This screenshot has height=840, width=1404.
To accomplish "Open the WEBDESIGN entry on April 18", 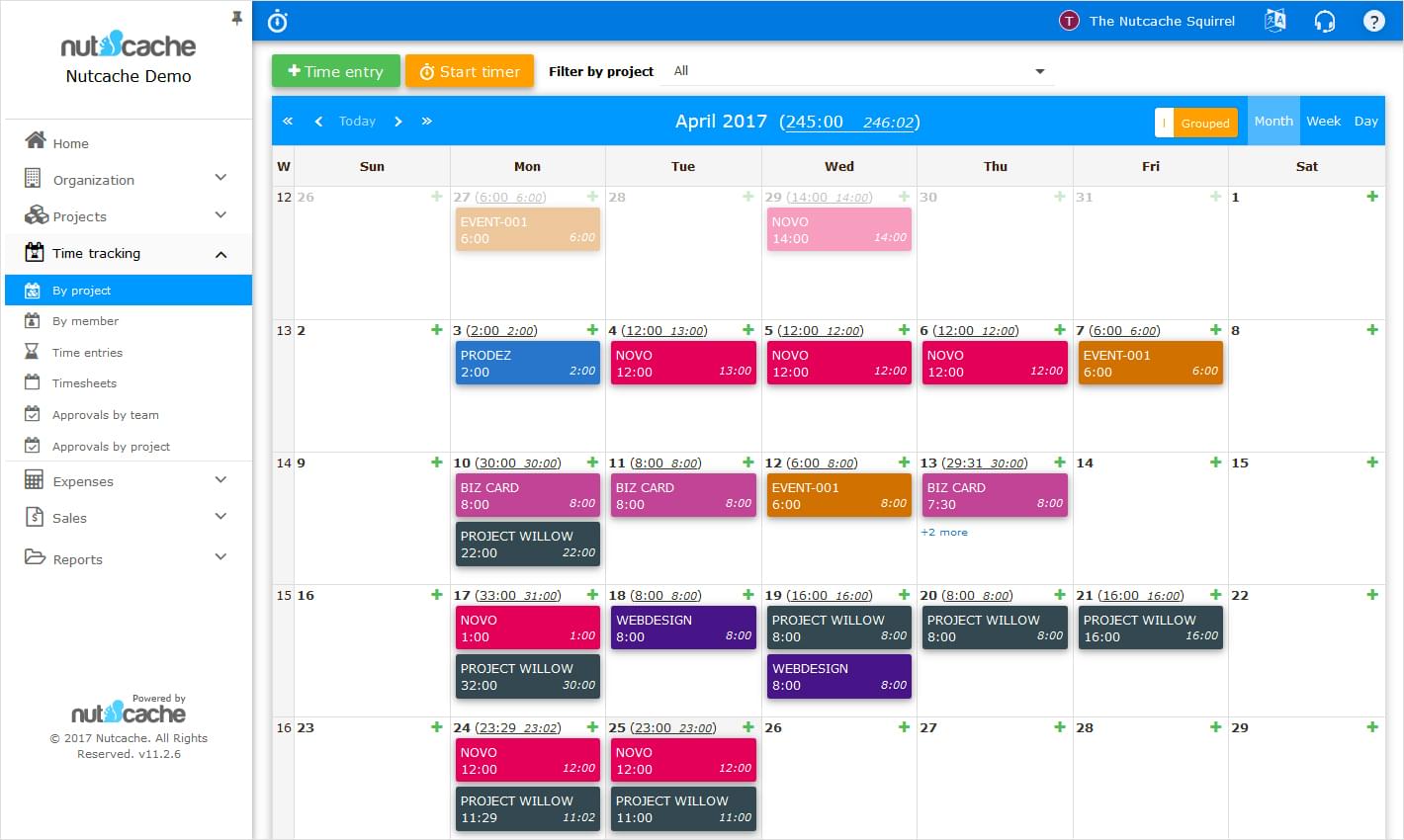I will (683, 628).
